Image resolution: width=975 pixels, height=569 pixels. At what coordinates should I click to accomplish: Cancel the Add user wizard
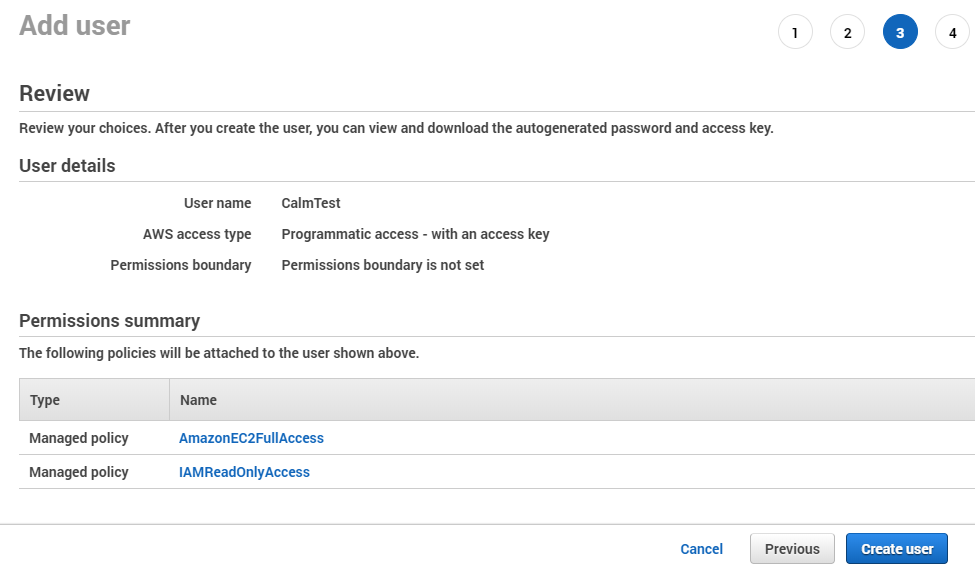click(x=701, y=549)
